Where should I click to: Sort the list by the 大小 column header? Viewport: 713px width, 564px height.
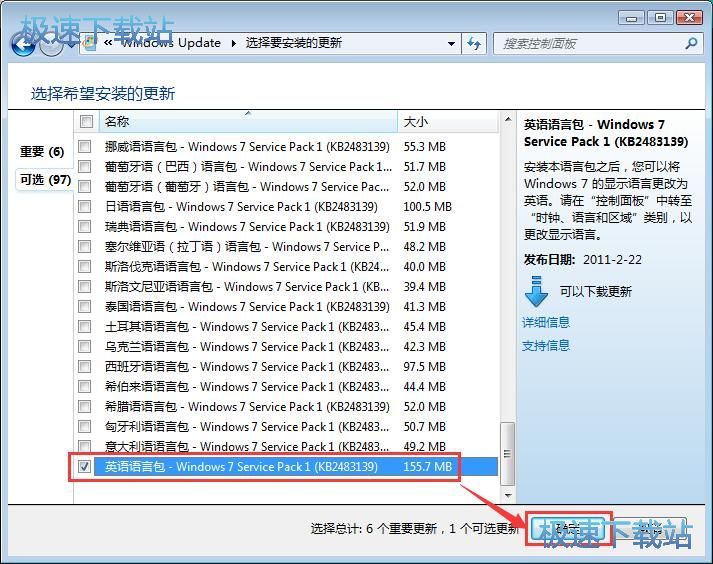tap(447, 121)
